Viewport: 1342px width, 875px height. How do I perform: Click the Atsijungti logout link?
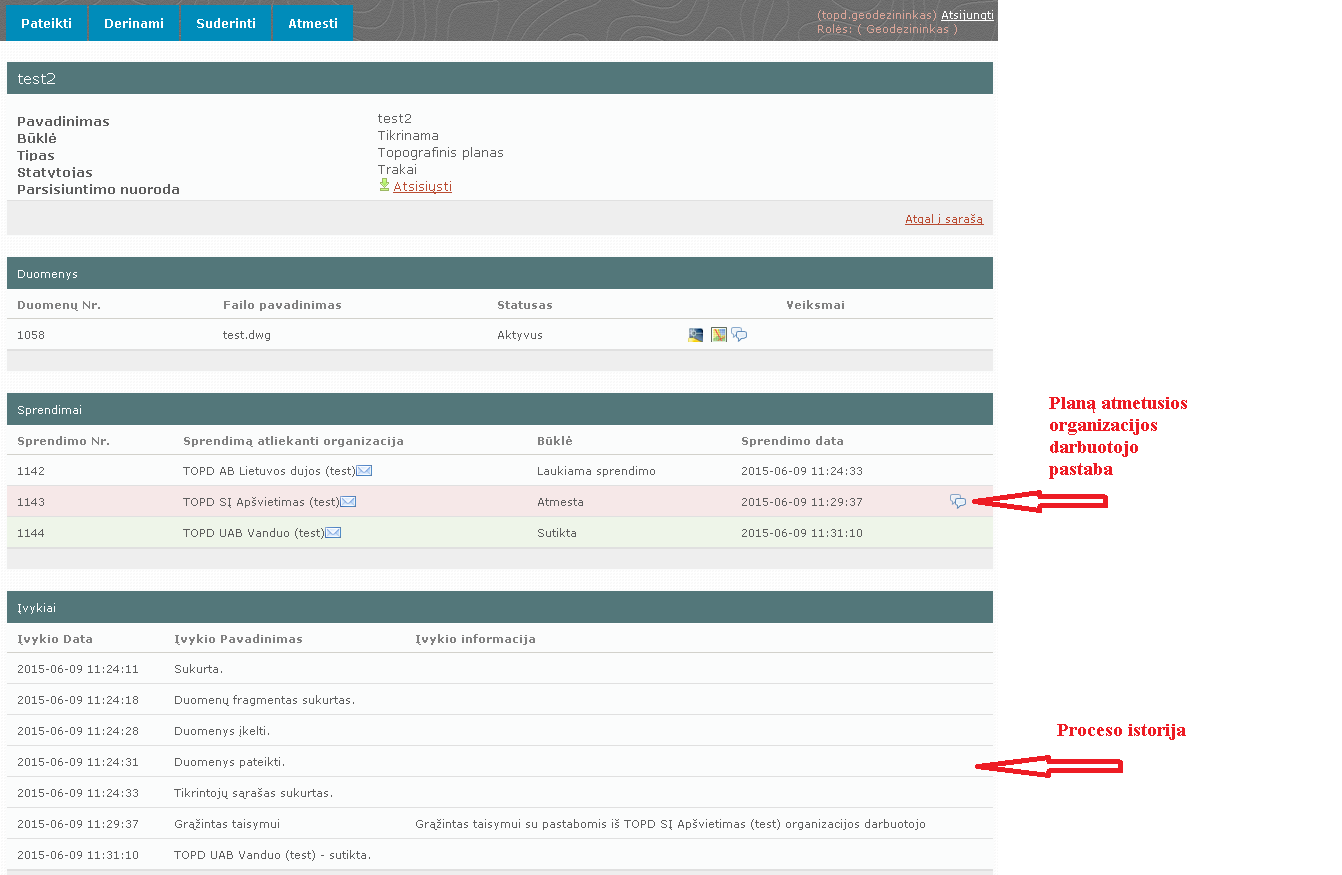coord(967,15)
